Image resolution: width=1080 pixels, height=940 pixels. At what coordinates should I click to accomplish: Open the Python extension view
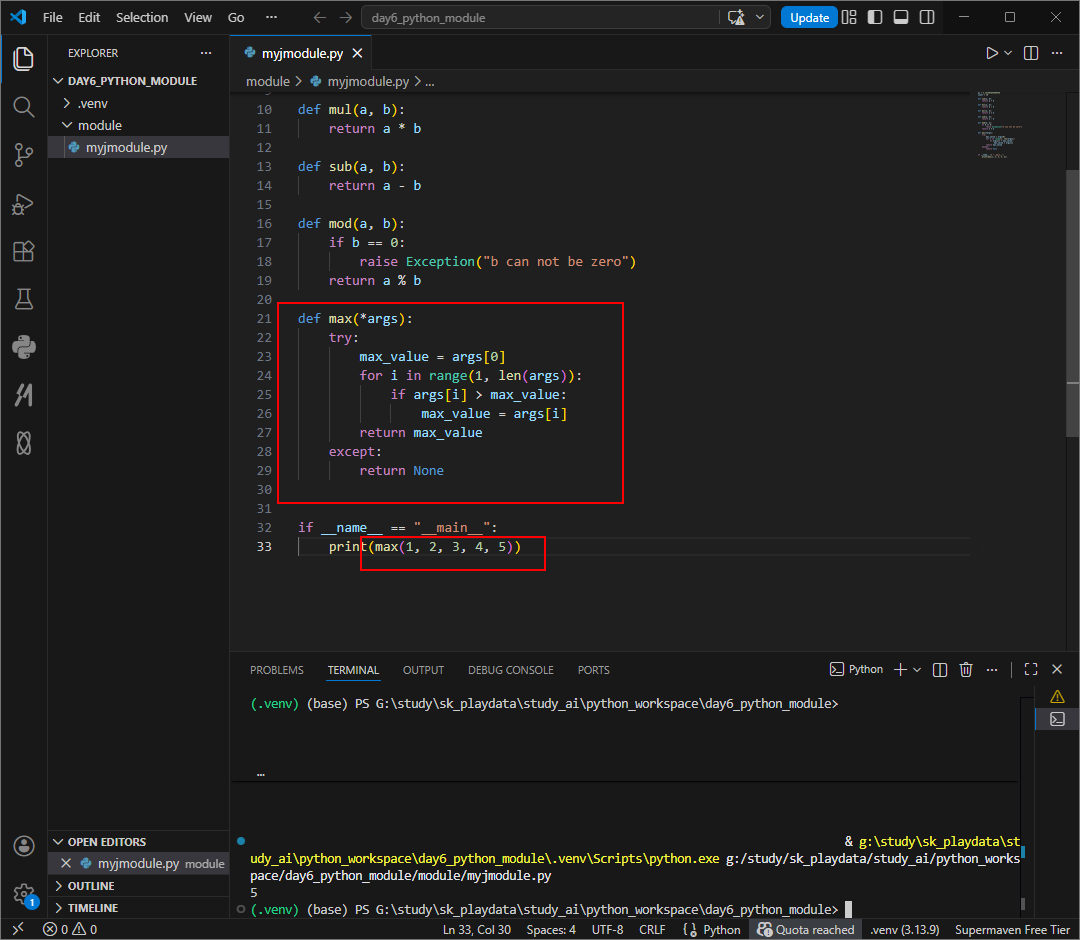(x=23, y=347)
